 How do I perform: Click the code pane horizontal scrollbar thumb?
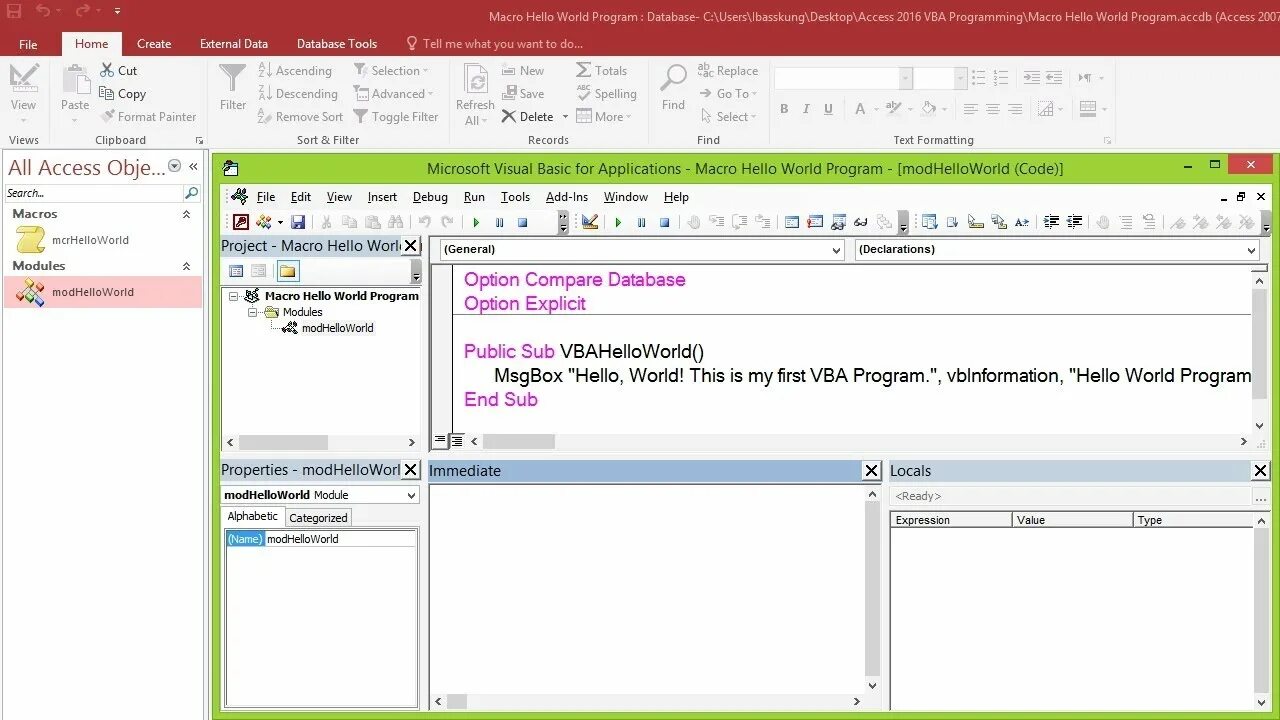coord(519,441)
